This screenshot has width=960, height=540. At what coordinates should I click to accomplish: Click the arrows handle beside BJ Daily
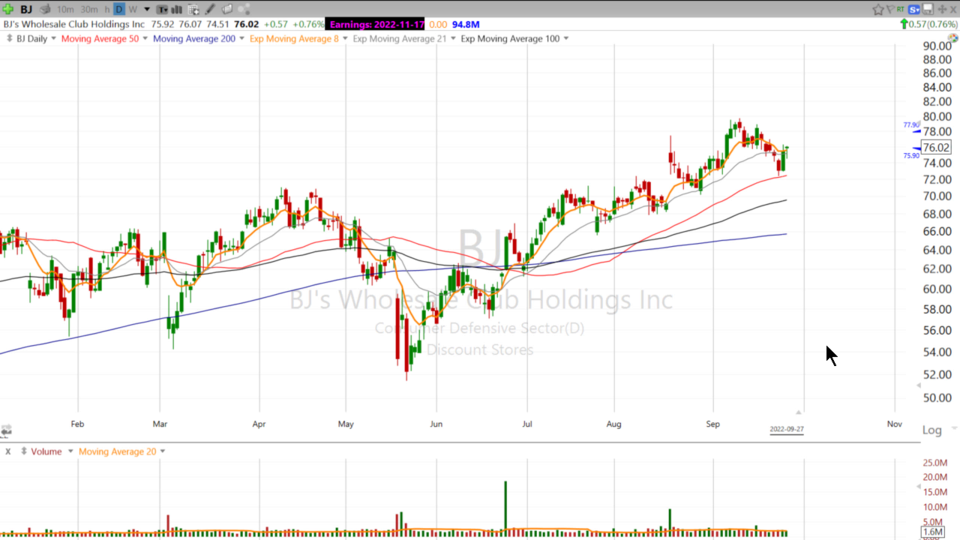point(9,39)
